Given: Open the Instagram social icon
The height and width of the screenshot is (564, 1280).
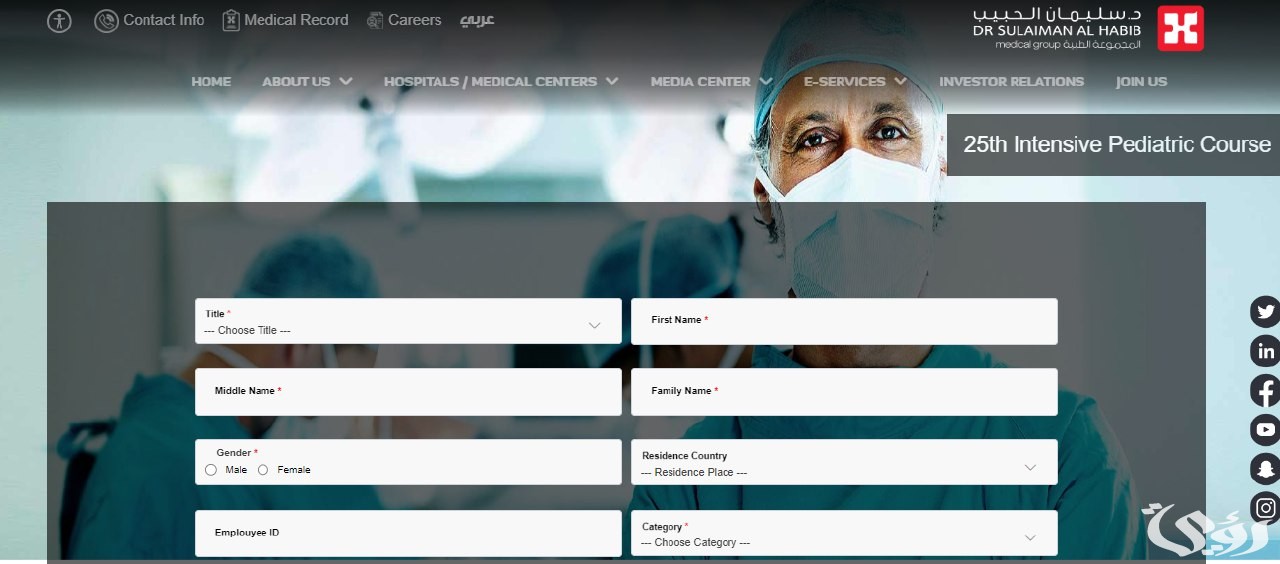Looking at the screenshot, I should tap(1266, 507).
